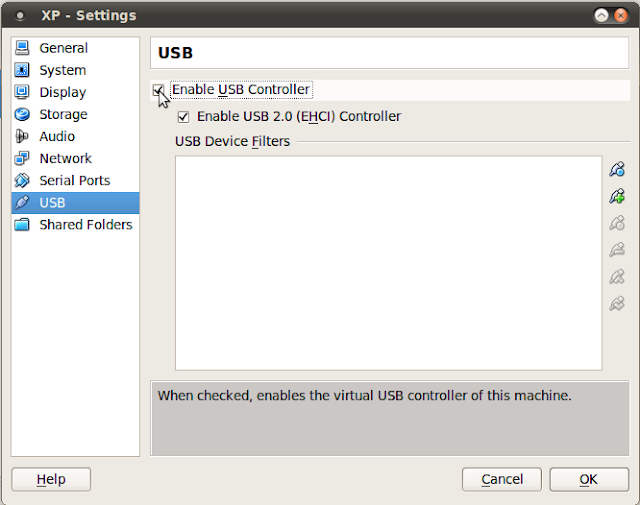
Task: Select Serial Ports in sidebar
Action: (75, 180)
